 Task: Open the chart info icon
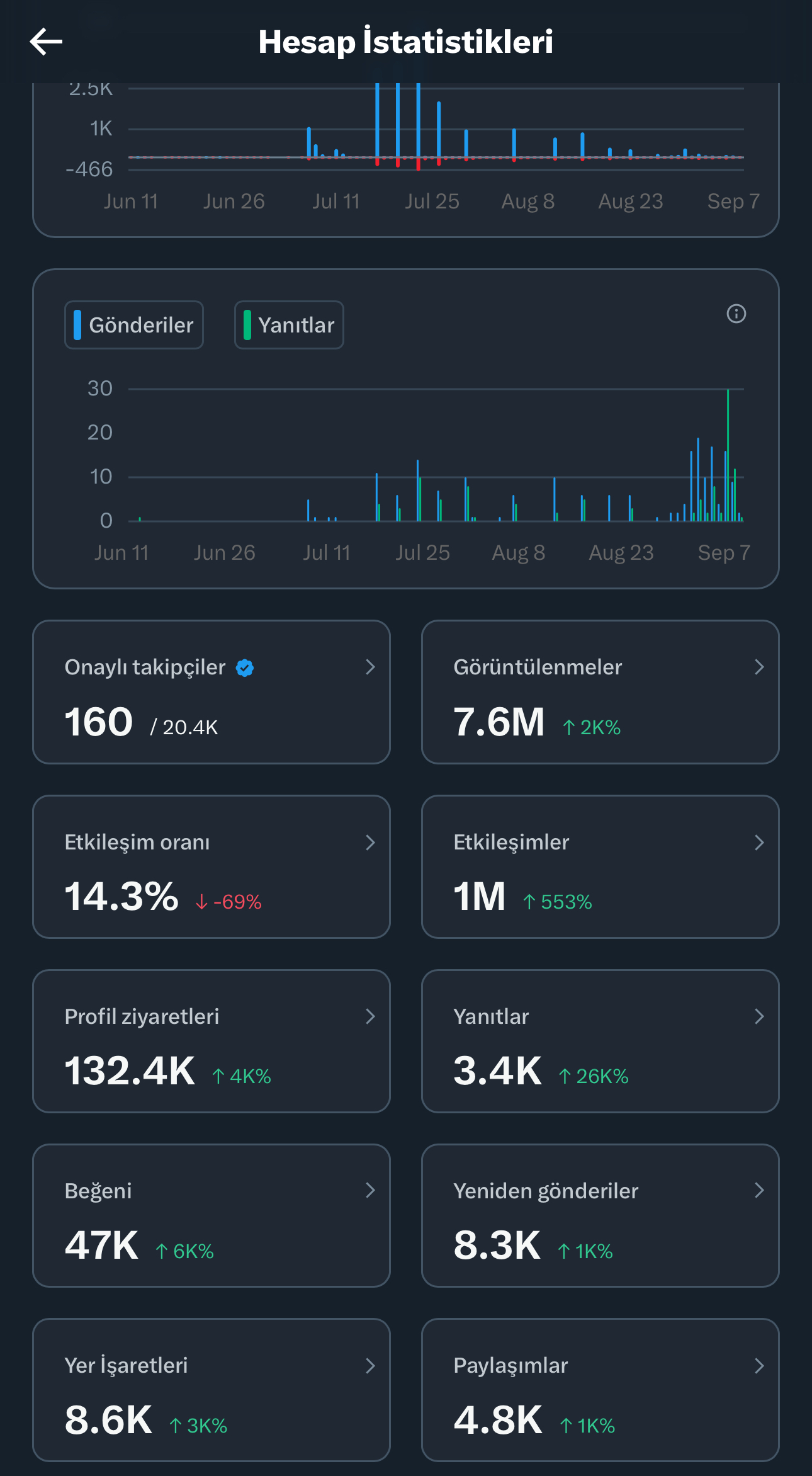pyautogui.click(x=736, y=314)
